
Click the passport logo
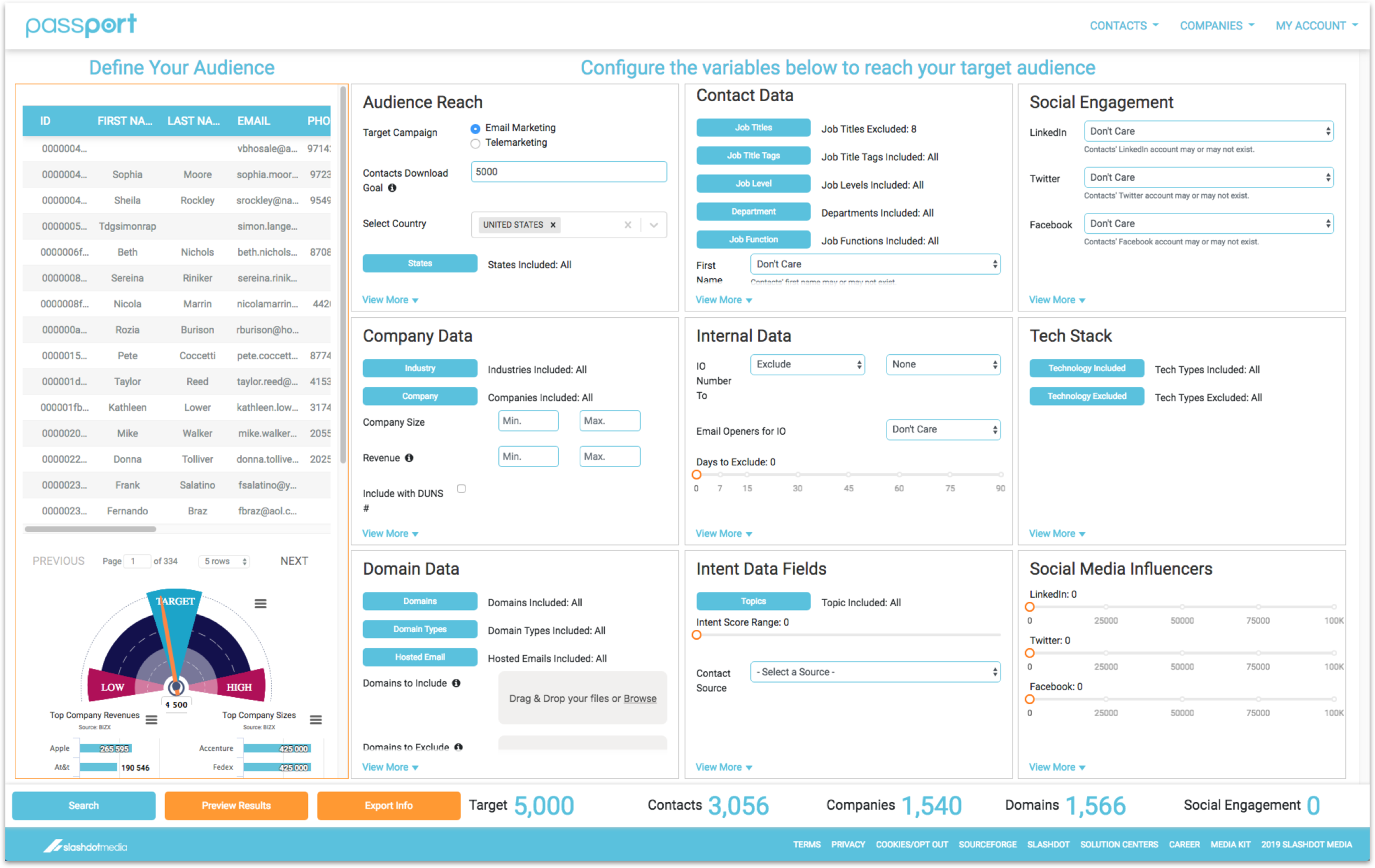[x=81, y=25]
